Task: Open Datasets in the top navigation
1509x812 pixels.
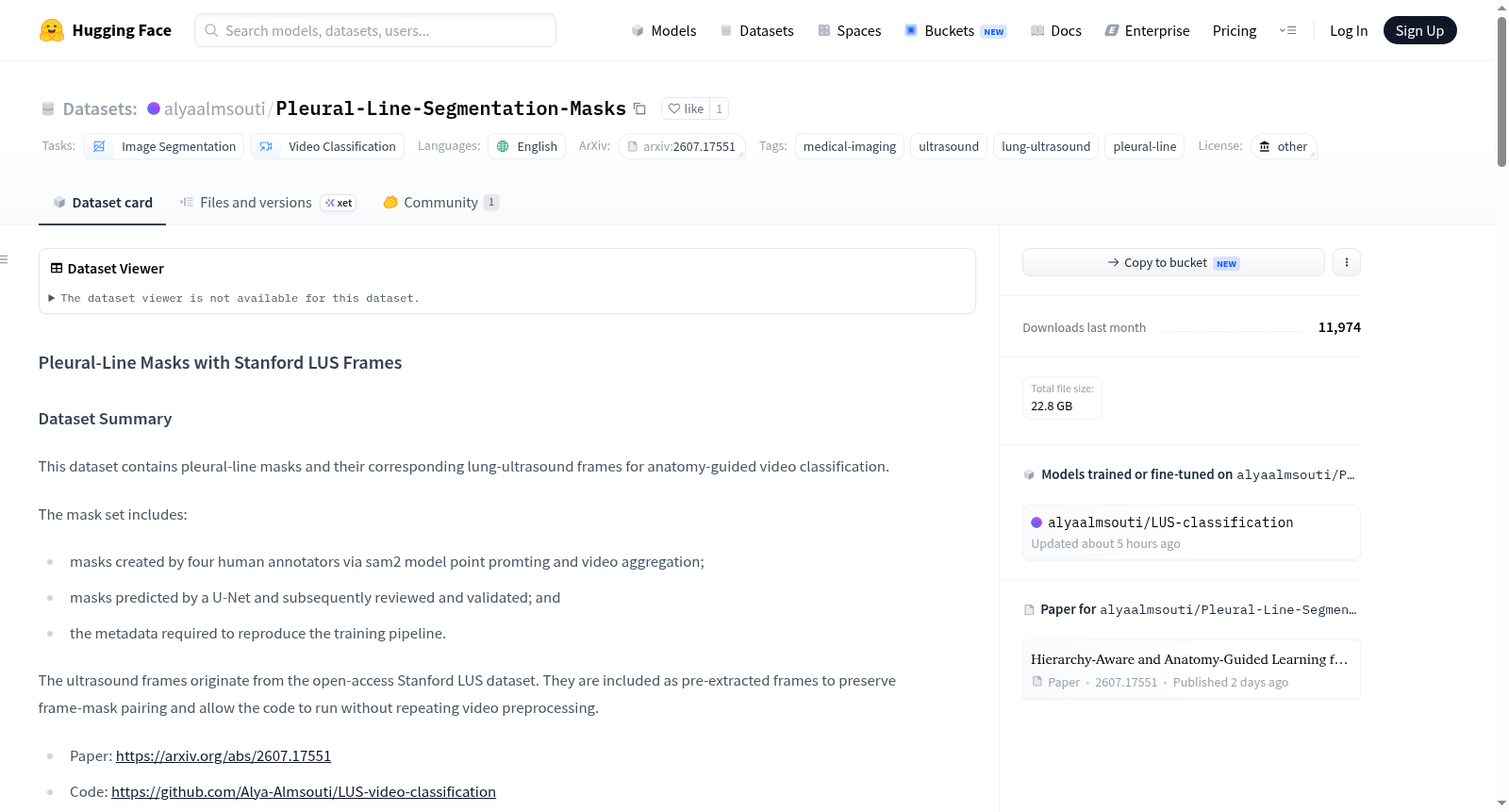Action: 757,30
